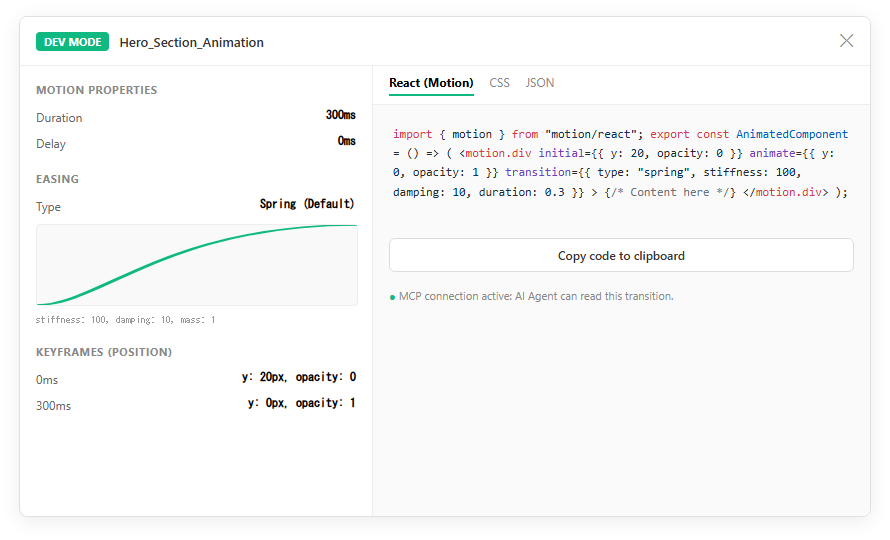Select the 0ms keyframe row
Screen dimensions: 890x540
tap(196, 378)
